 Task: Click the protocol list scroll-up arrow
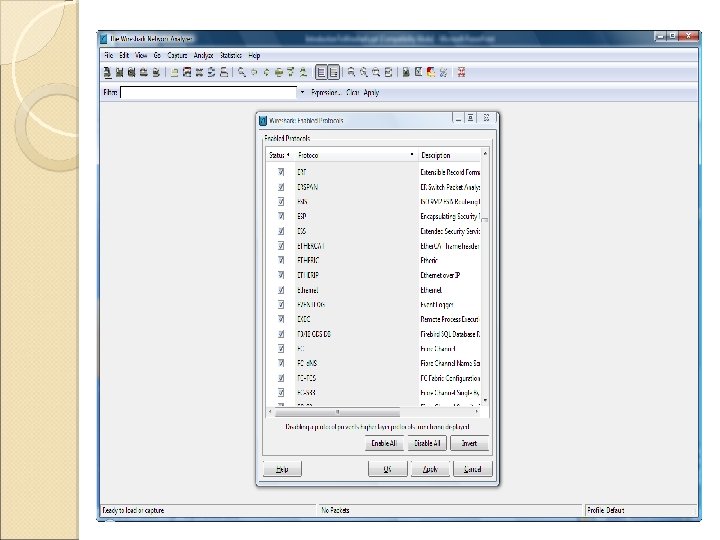485,153
